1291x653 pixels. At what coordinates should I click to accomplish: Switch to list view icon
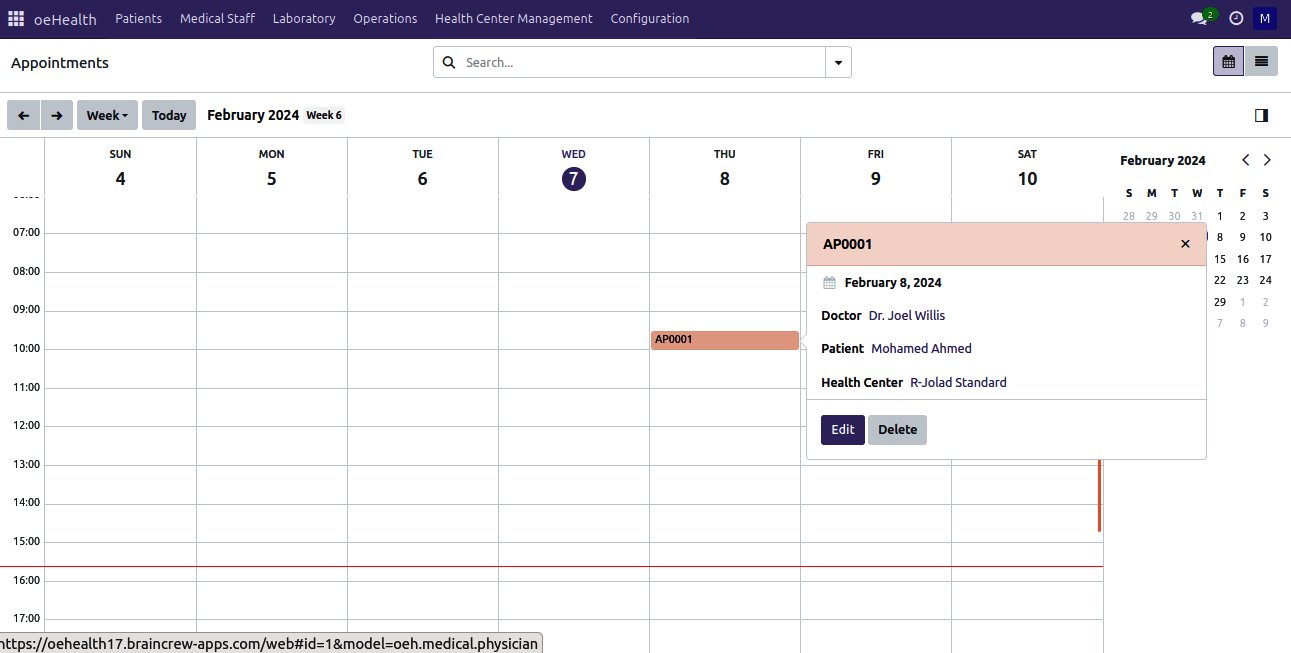click(x=1261, y=61)
